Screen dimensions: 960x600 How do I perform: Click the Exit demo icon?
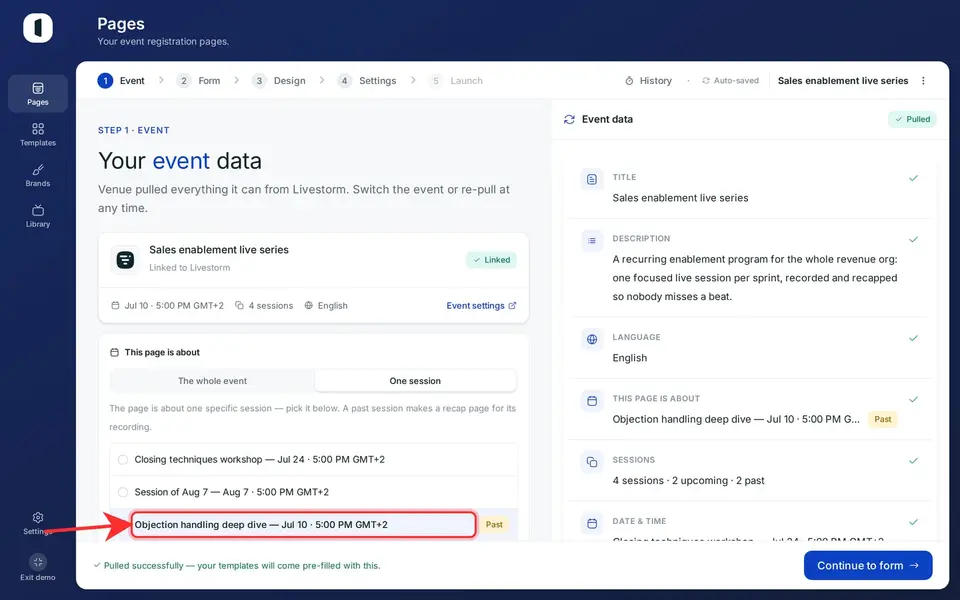(x=38, y=561)
